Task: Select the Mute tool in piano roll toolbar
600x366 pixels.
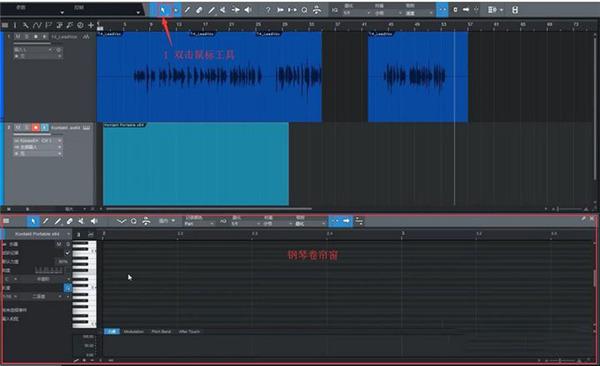Action: point(82,221)
